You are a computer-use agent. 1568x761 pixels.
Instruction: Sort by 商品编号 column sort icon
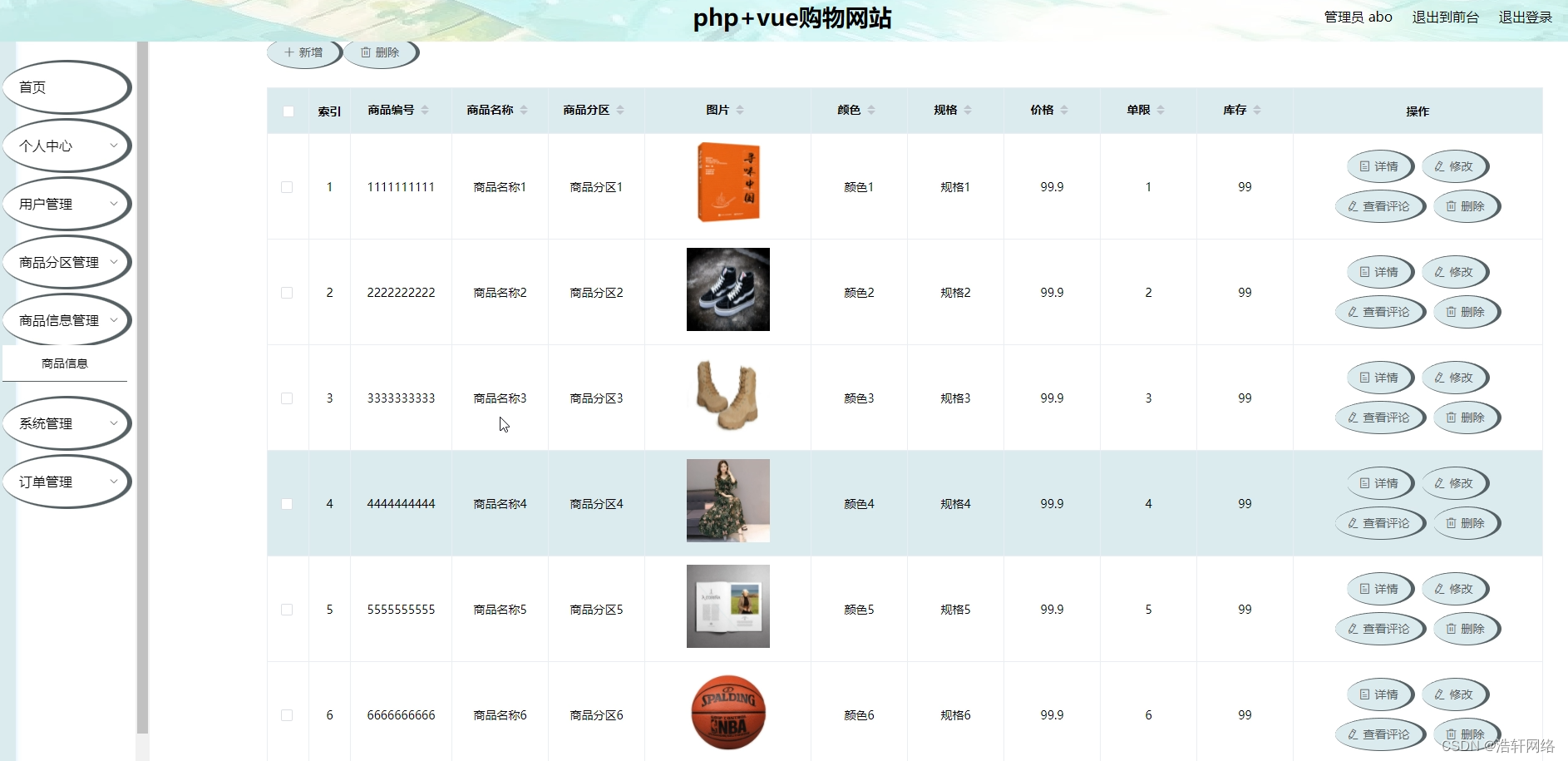pos(425,110)
